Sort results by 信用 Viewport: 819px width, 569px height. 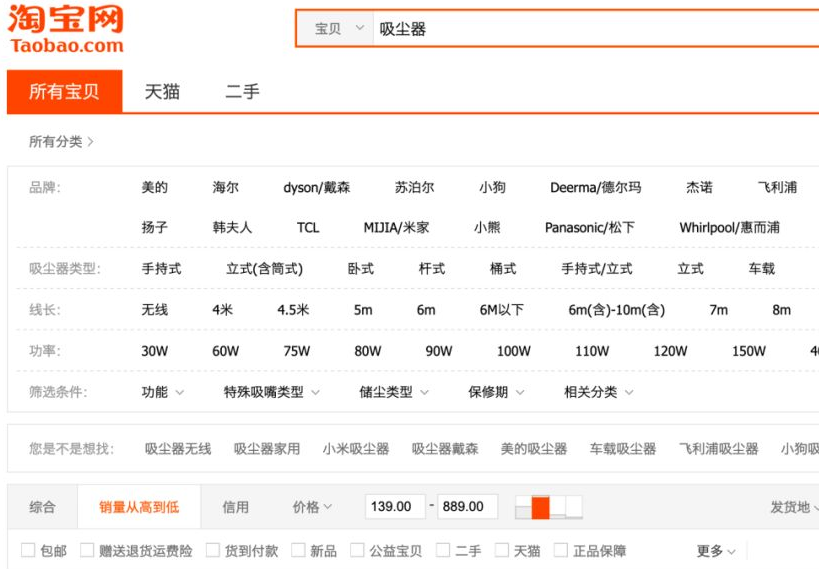tap(236, 507)
